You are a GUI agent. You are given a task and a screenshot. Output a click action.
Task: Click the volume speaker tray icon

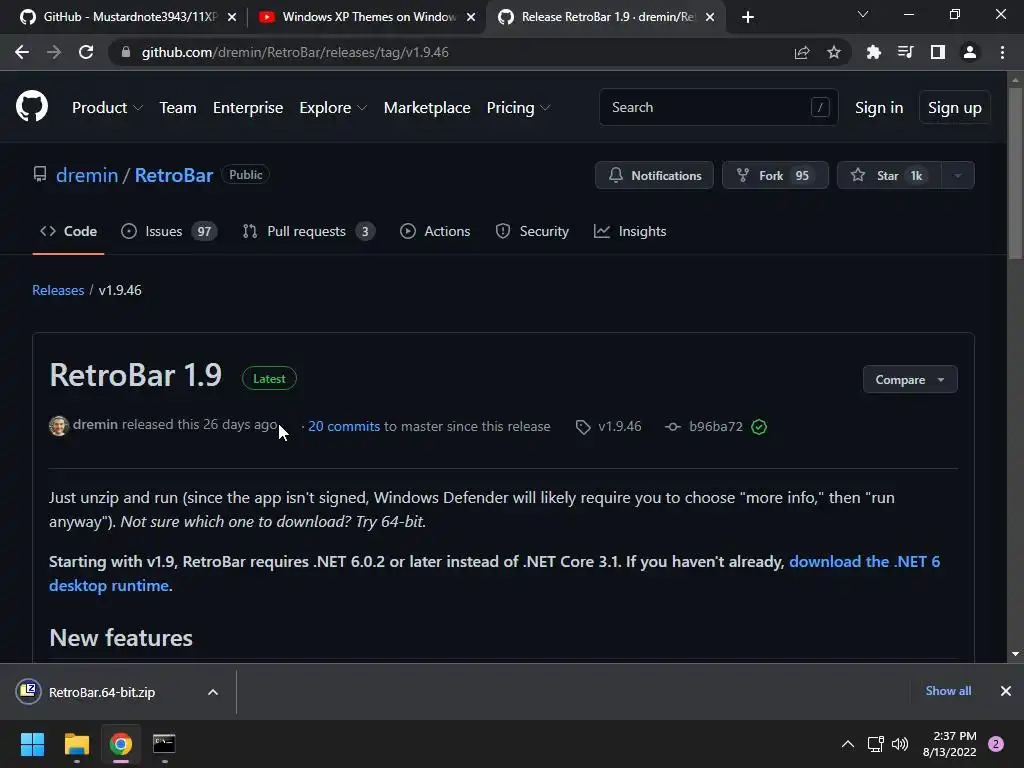click(x=900, y=744)
